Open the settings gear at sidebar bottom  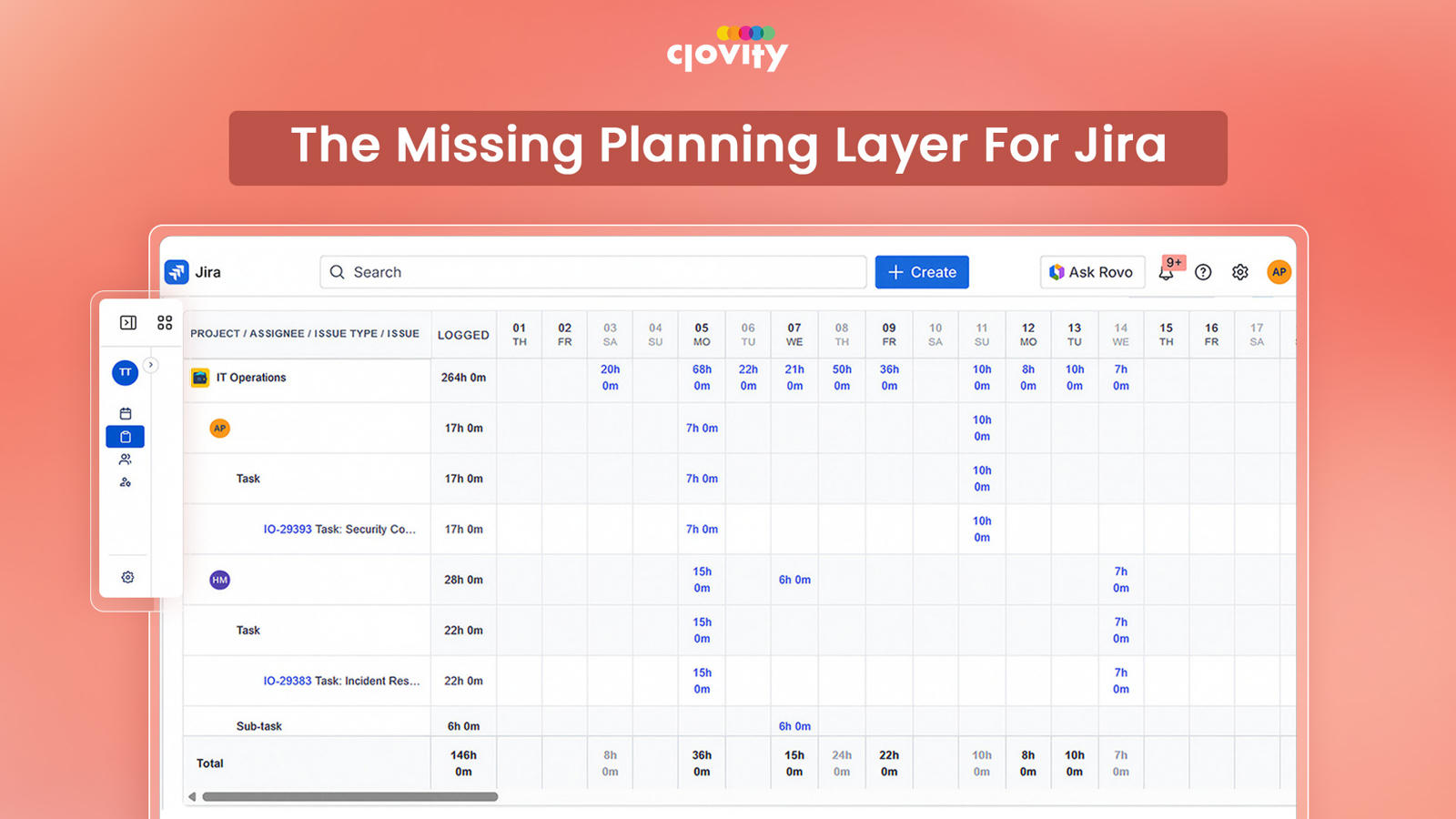click(127, 577)
